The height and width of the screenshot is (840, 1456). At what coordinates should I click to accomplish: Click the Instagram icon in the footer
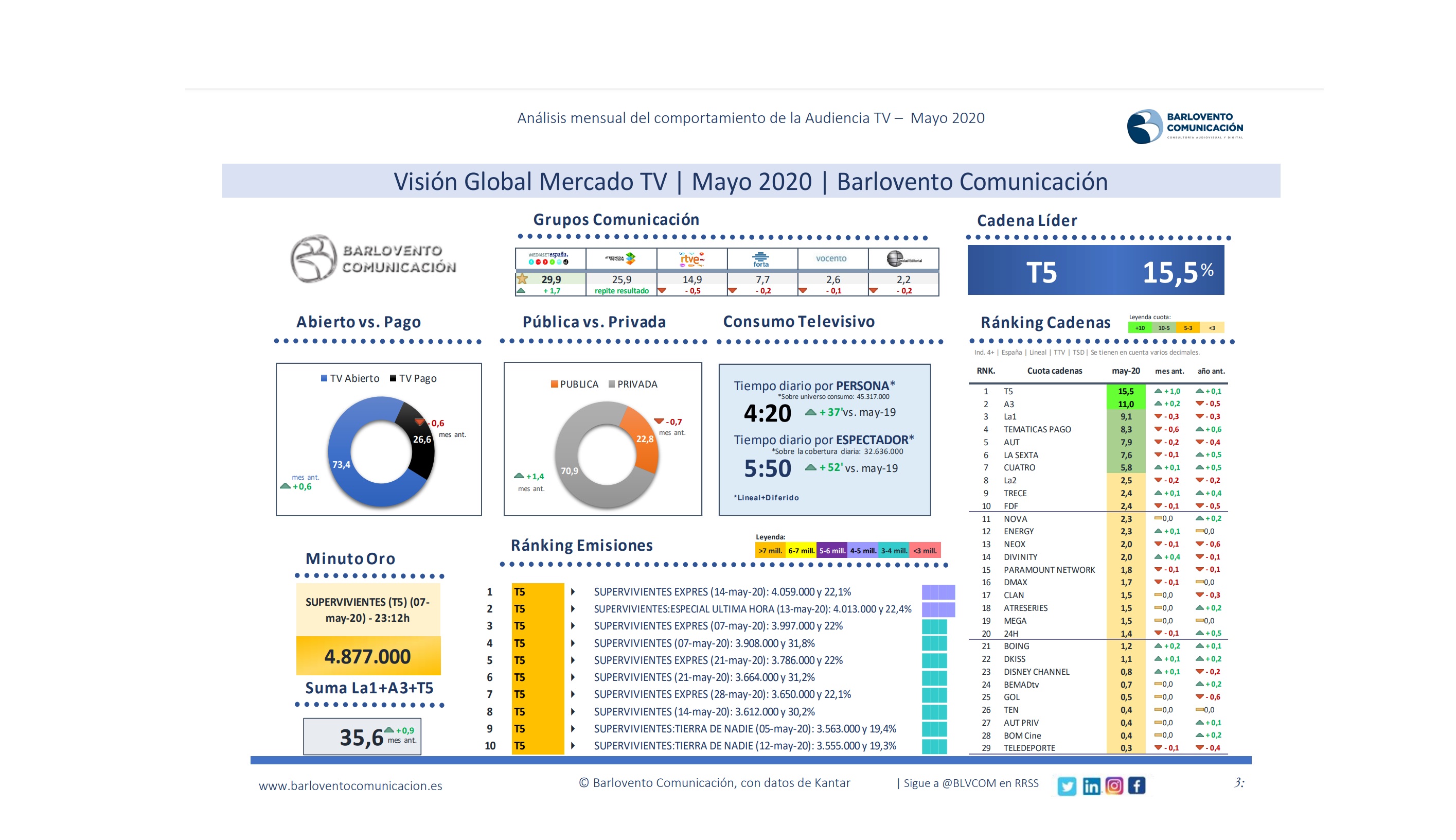(x=1113, y=786)
